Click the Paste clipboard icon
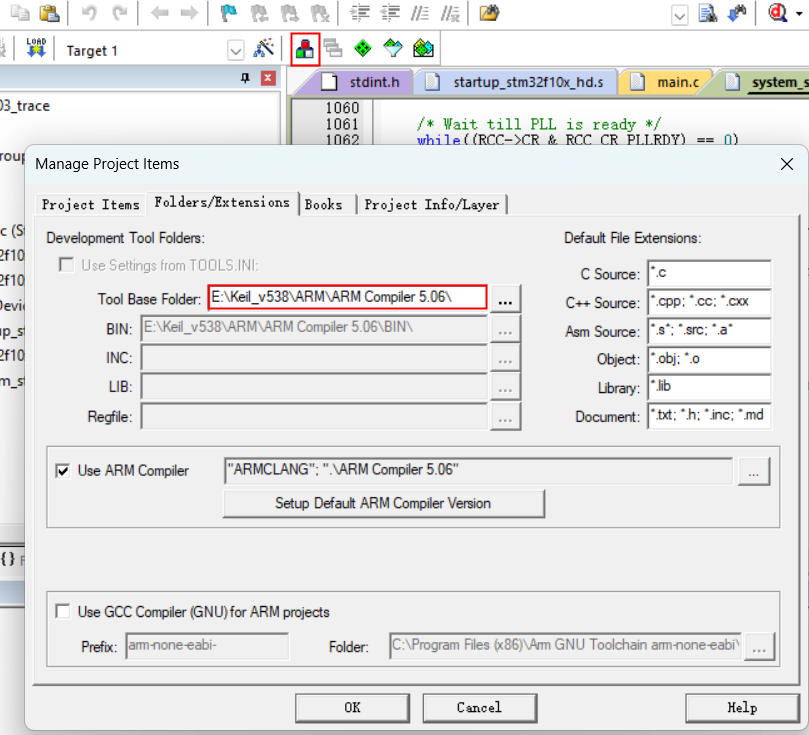 coord(48,13)
